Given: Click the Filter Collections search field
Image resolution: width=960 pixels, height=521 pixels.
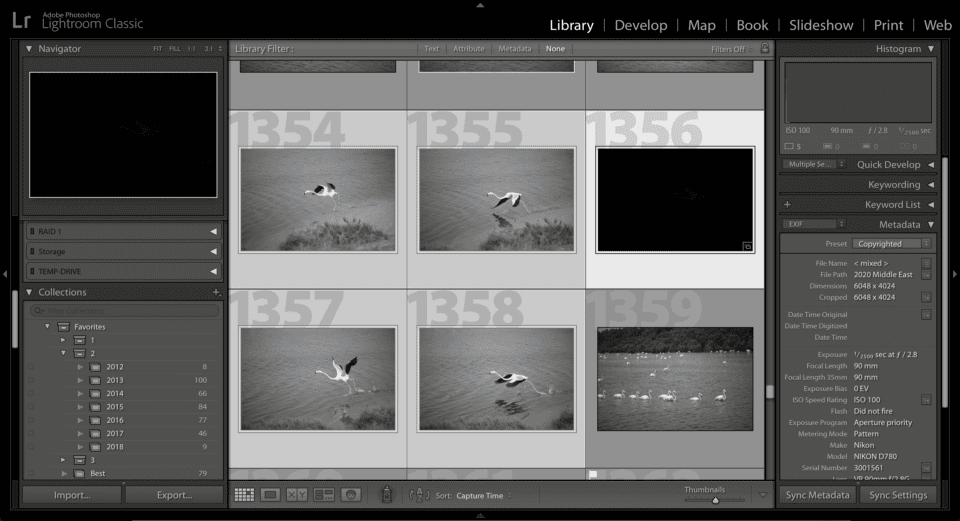Looking at the screenshot, I should 124,310.
